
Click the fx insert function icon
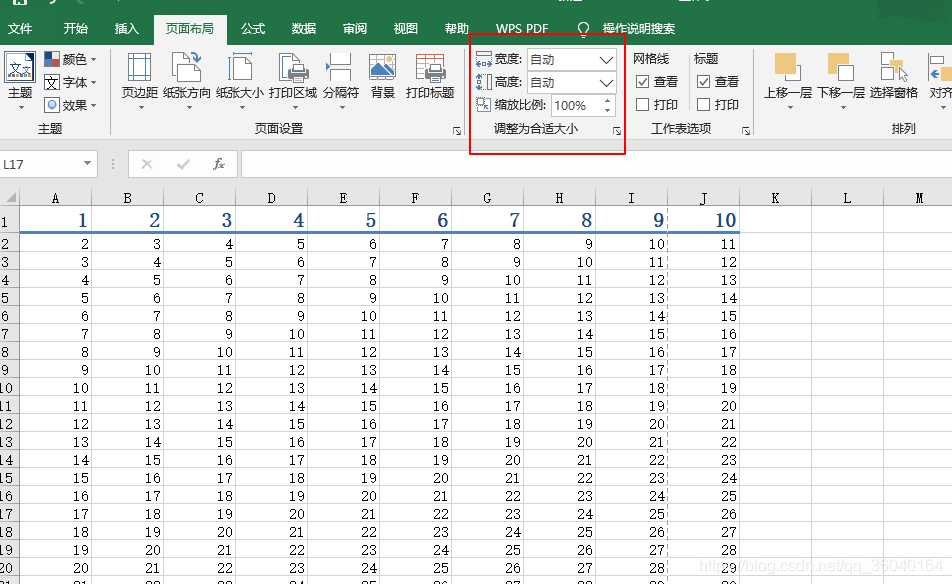[x=219, y=164]
